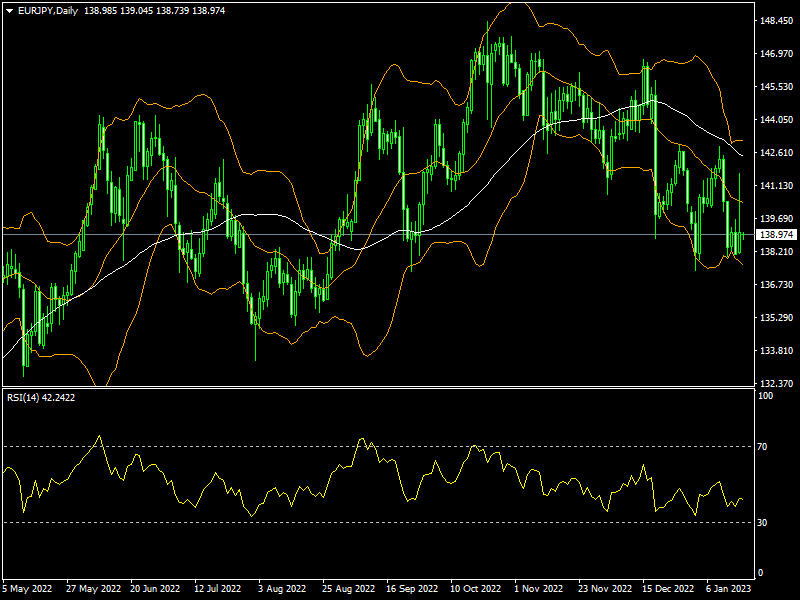Select the 10 Oct 2022 date label

pyautogui.click(x=476, y=589)
